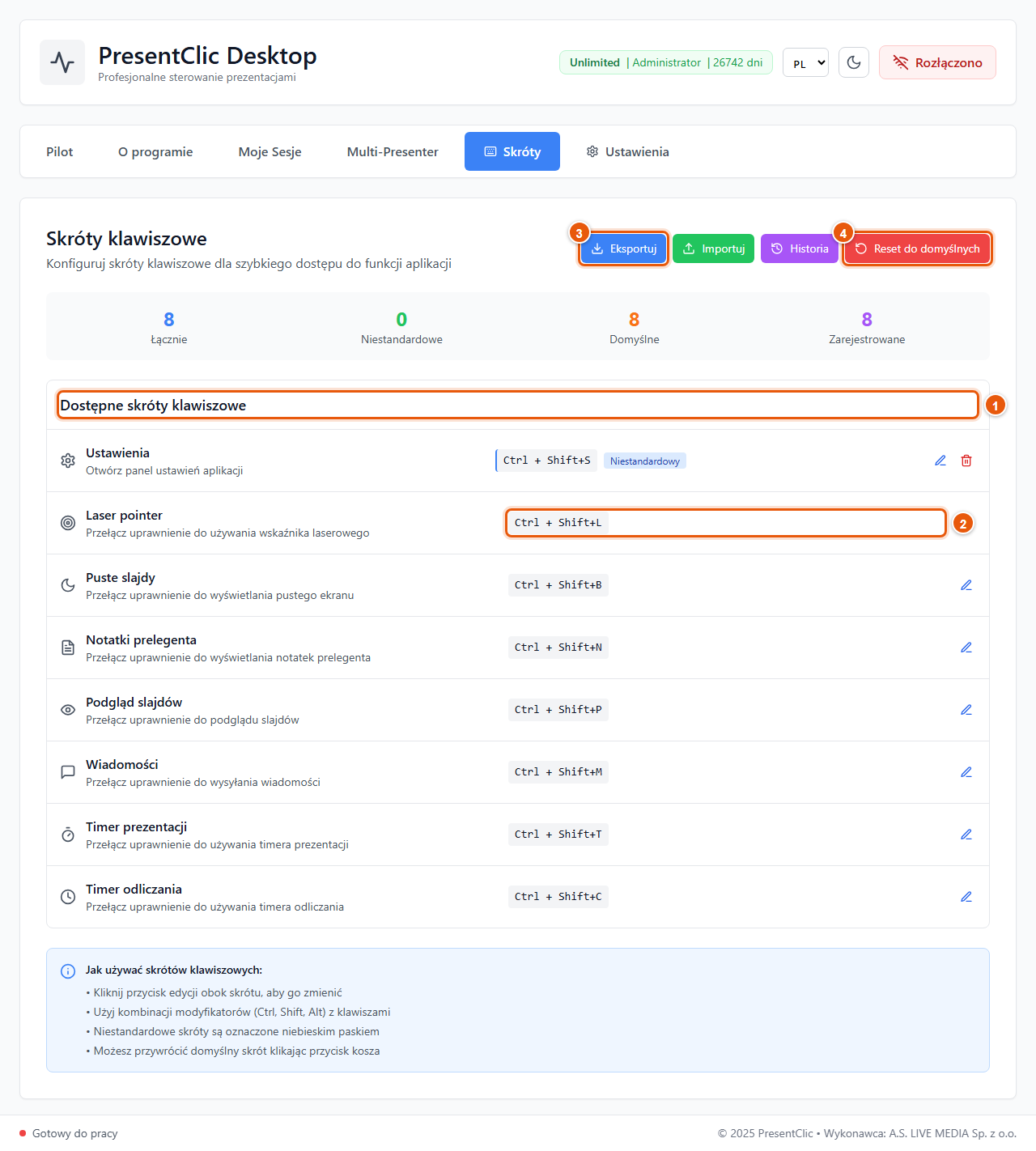
Task: Click the Rozłączono connection status button
Action: pos(937,62)
